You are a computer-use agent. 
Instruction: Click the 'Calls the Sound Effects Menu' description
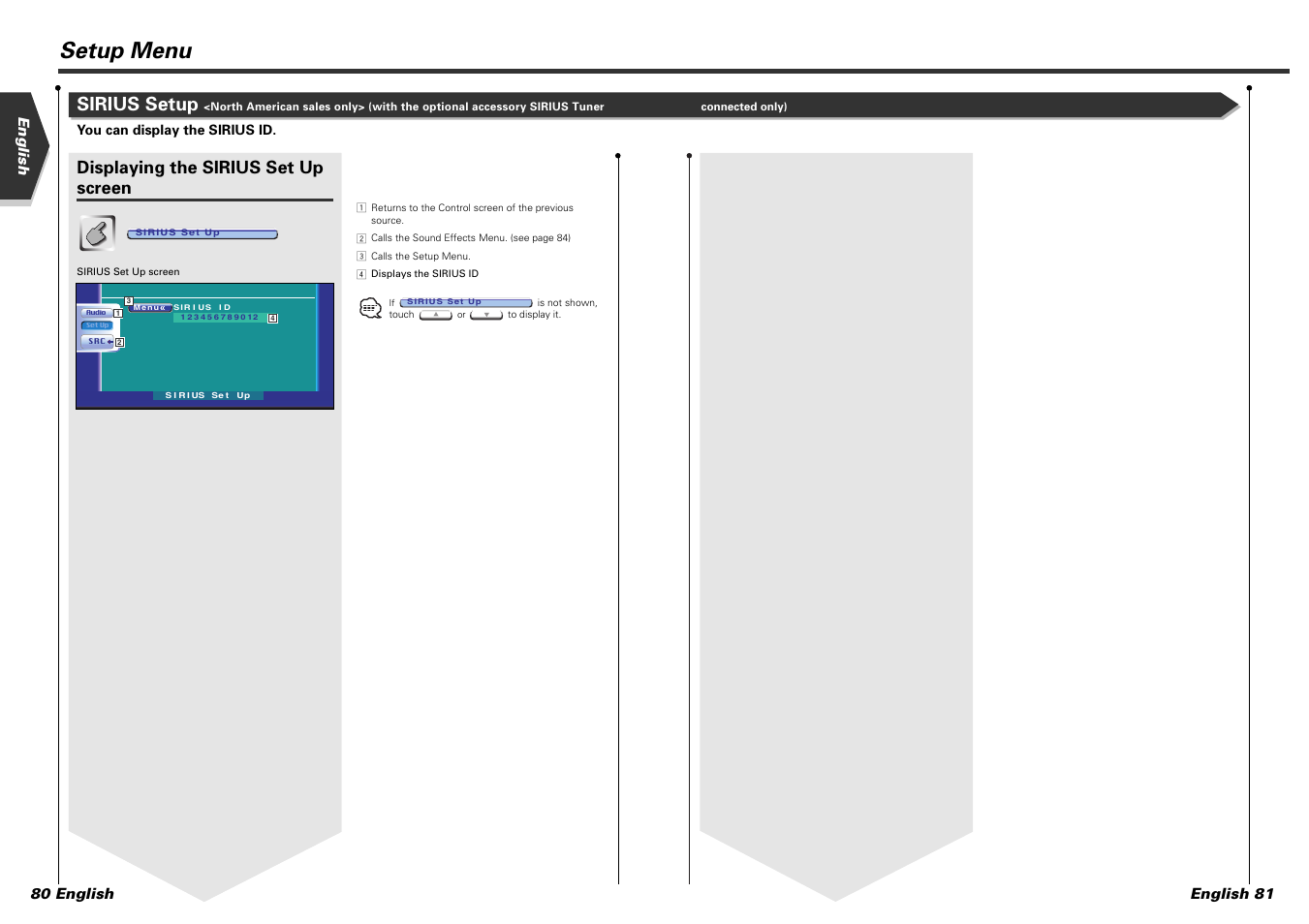471,238
